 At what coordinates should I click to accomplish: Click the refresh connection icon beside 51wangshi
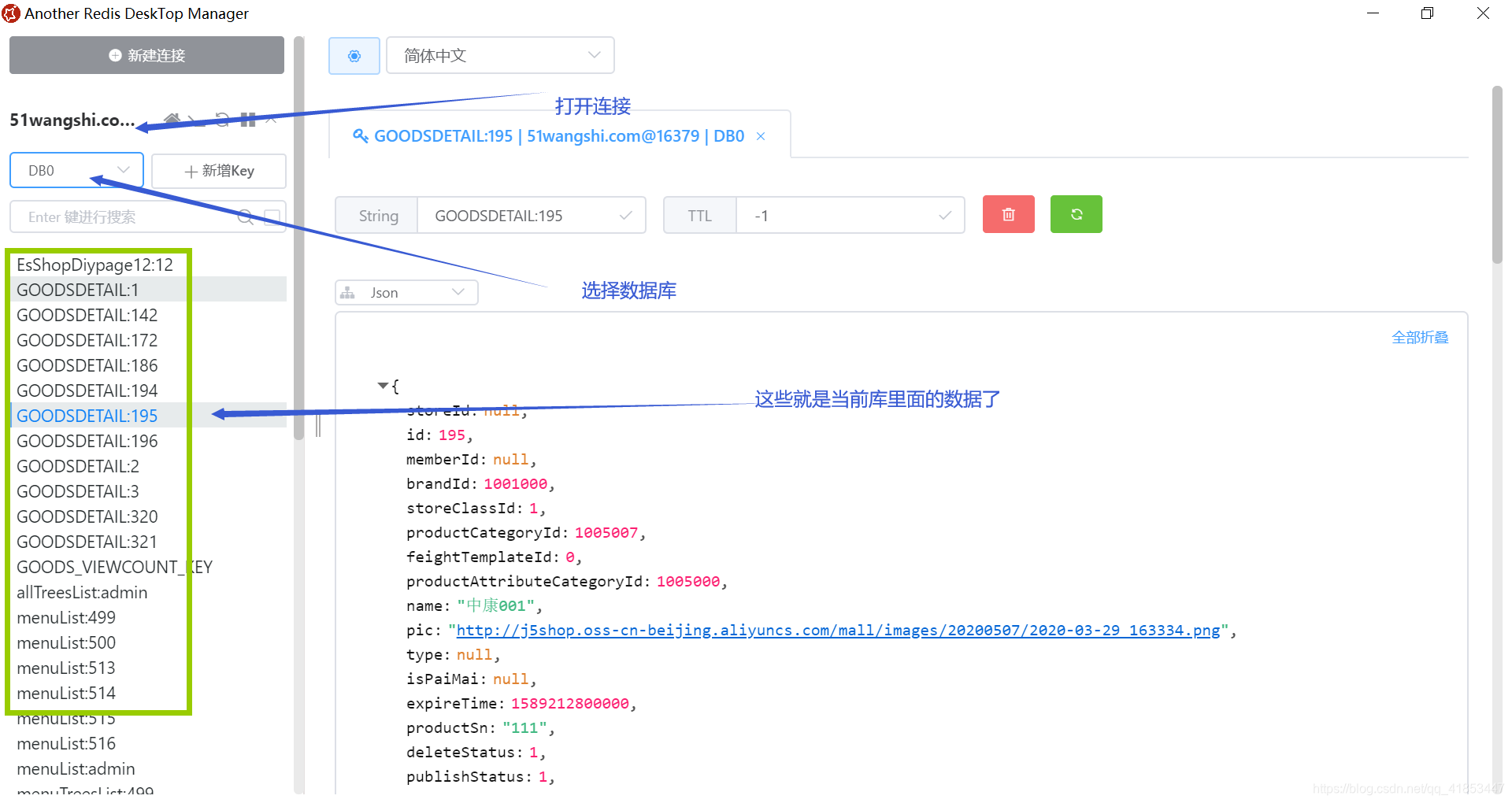pyautogui.click(x=223, y=120)
